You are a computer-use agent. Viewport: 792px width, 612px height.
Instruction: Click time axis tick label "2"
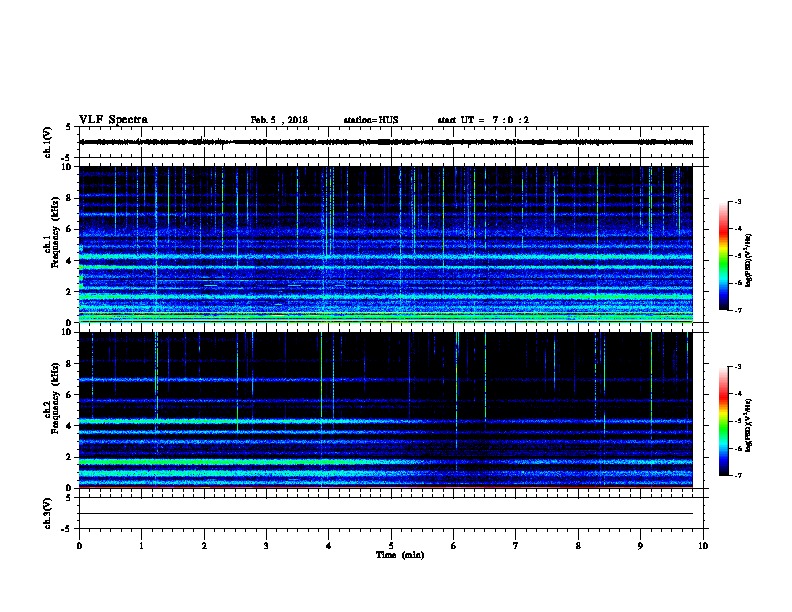tap(204, 546)
